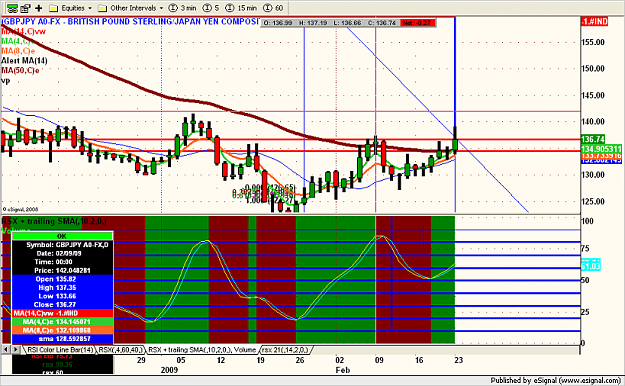Click the O: 136.99 open value
Image resolution: width=625 pixels, height=386 pixels.
278,23
